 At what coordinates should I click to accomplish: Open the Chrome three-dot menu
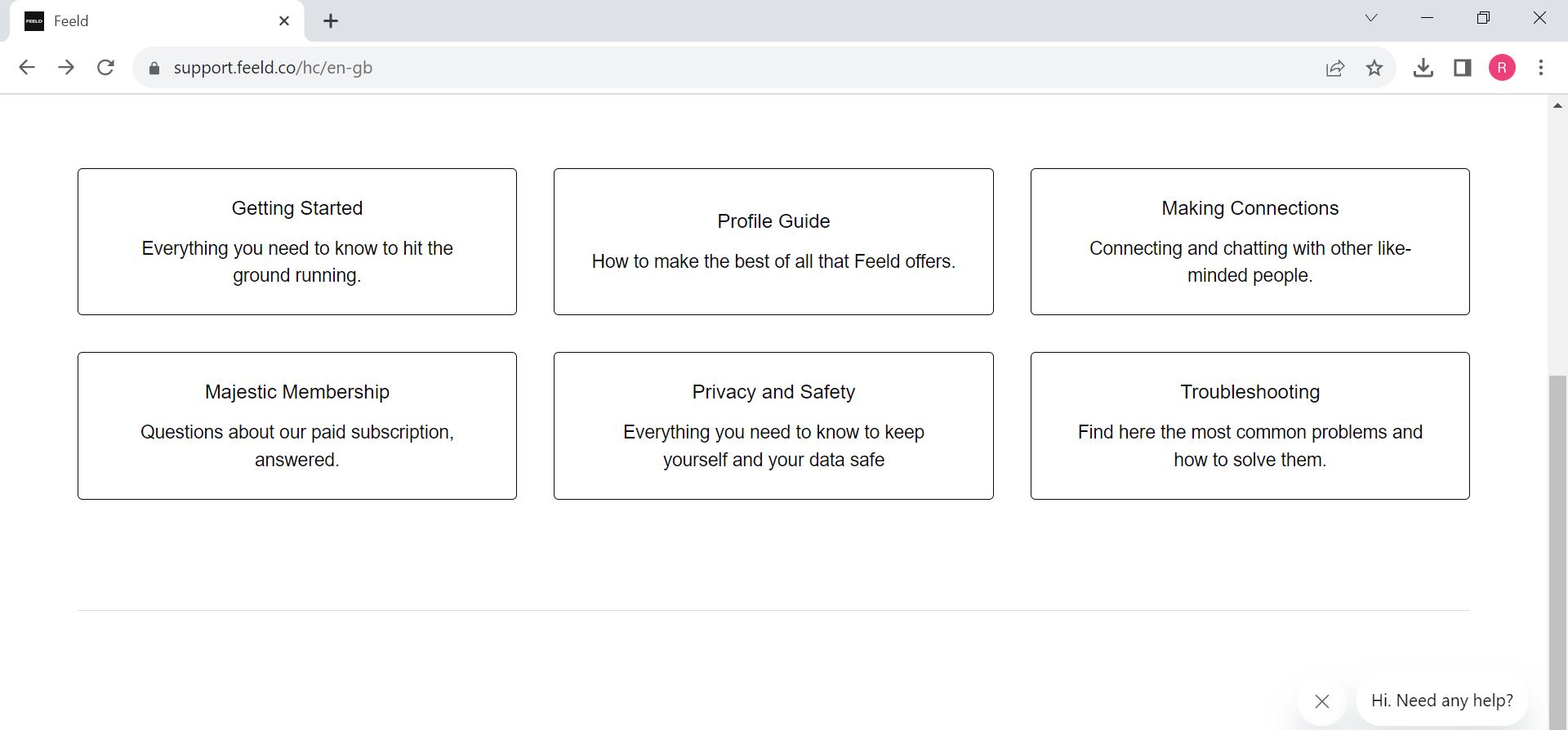(1541, 68)
